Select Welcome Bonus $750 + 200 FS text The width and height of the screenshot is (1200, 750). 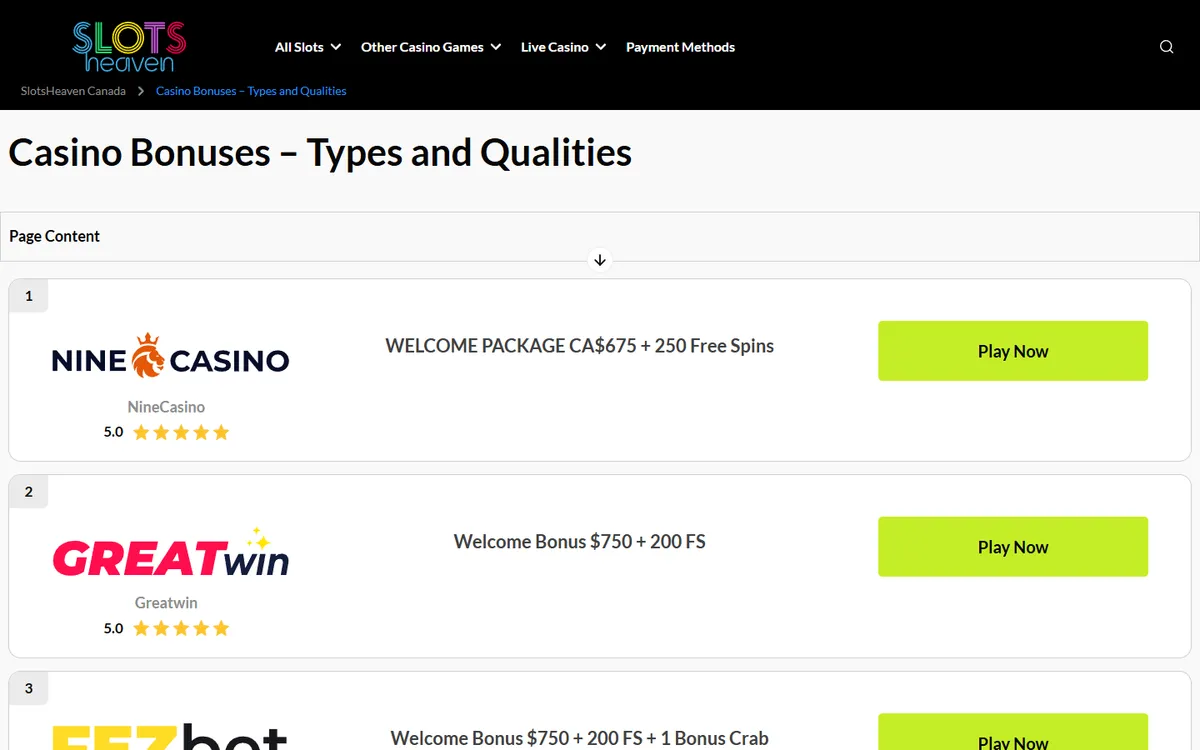(580, 542)
